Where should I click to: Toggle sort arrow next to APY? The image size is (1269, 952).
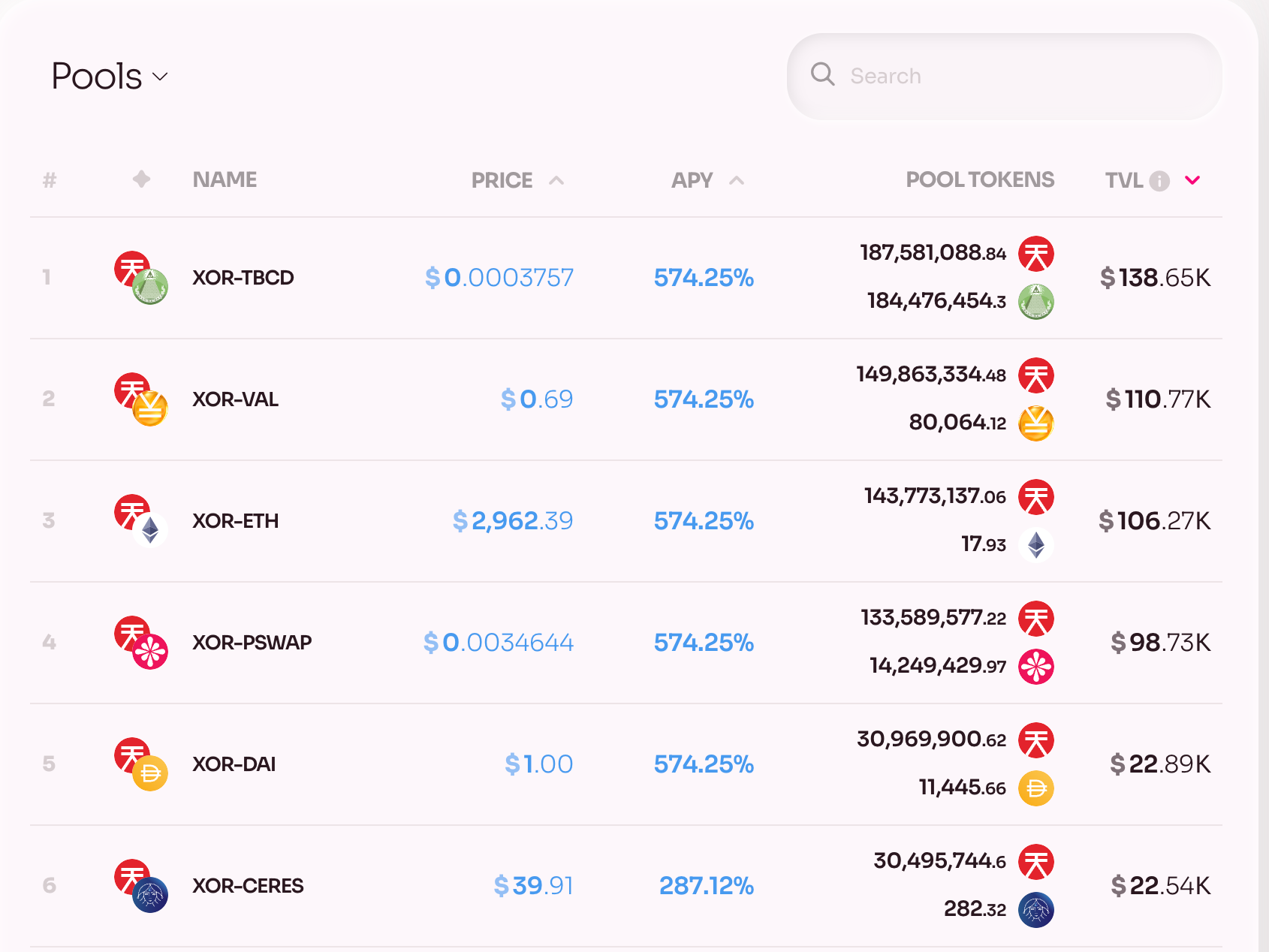(x=737, y=180)
